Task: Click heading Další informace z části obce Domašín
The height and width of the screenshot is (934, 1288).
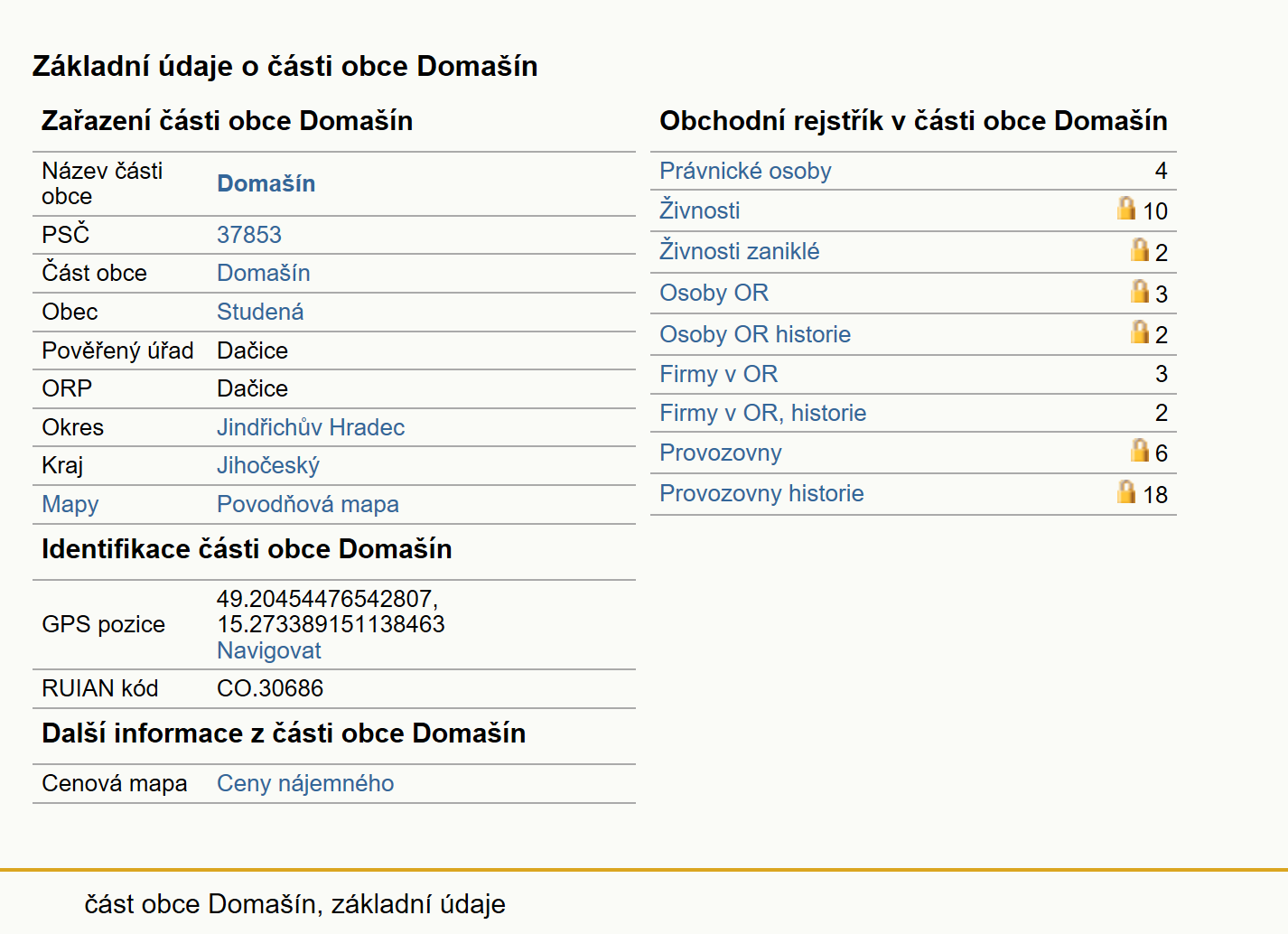Action: point(284,733)
